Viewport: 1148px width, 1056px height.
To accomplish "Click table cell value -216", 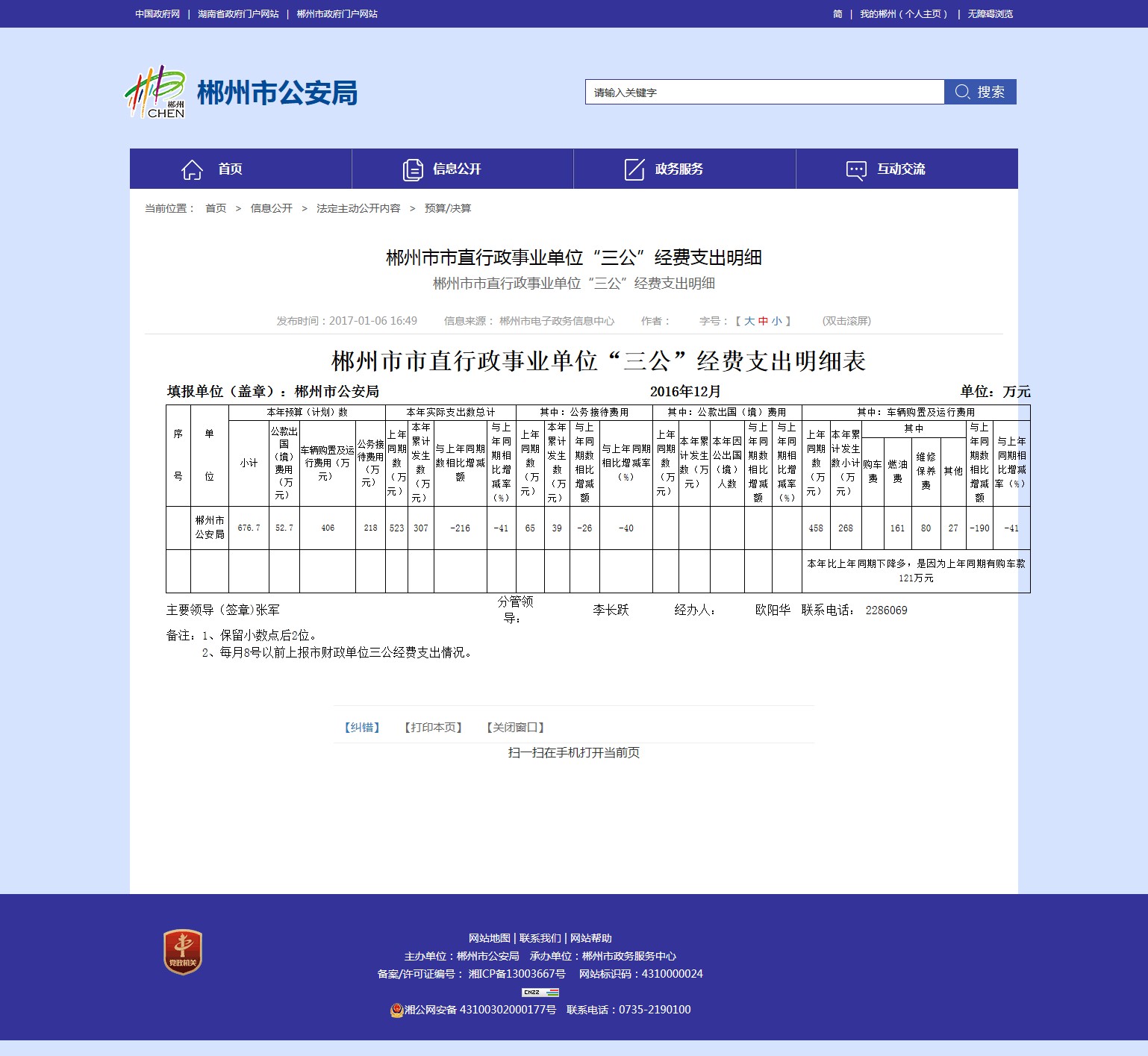I will point(461,528).
